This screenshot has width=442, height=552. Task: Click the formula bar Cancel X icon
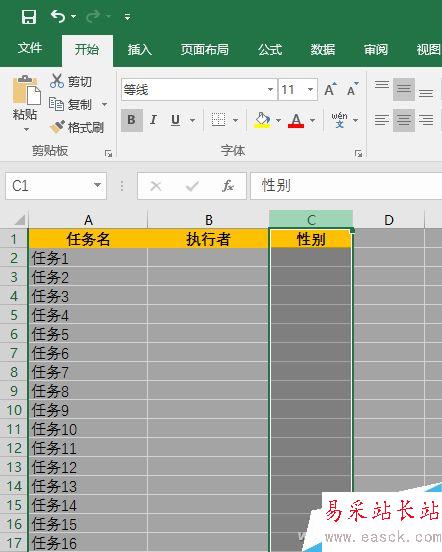[156, 186]
